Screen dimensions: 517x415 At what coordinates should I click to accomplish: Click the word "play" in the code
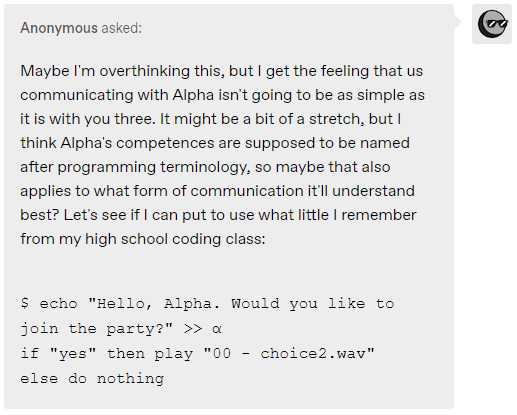174,354
